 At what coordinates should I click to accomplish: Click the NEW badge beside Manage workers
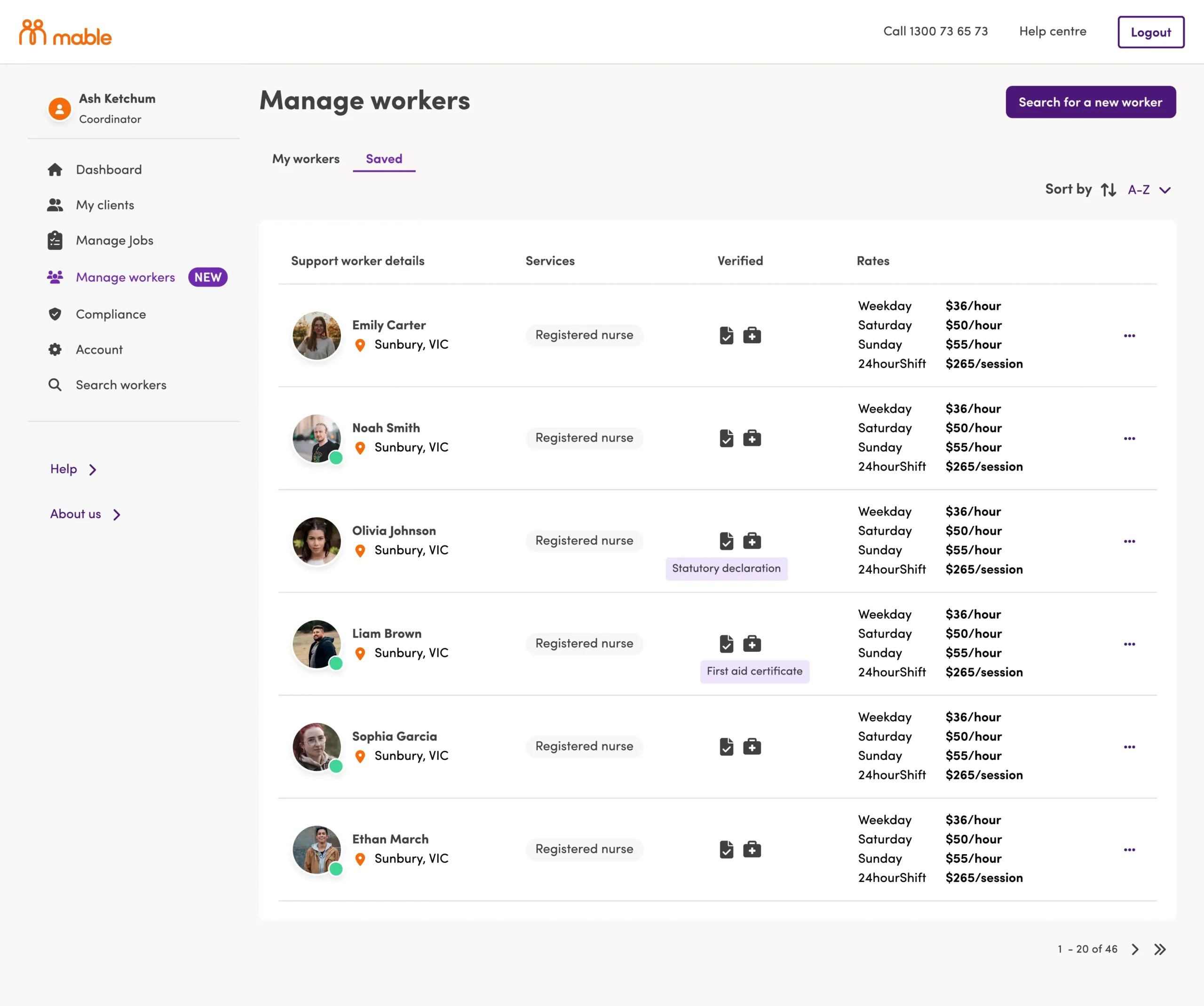point(207,277)
